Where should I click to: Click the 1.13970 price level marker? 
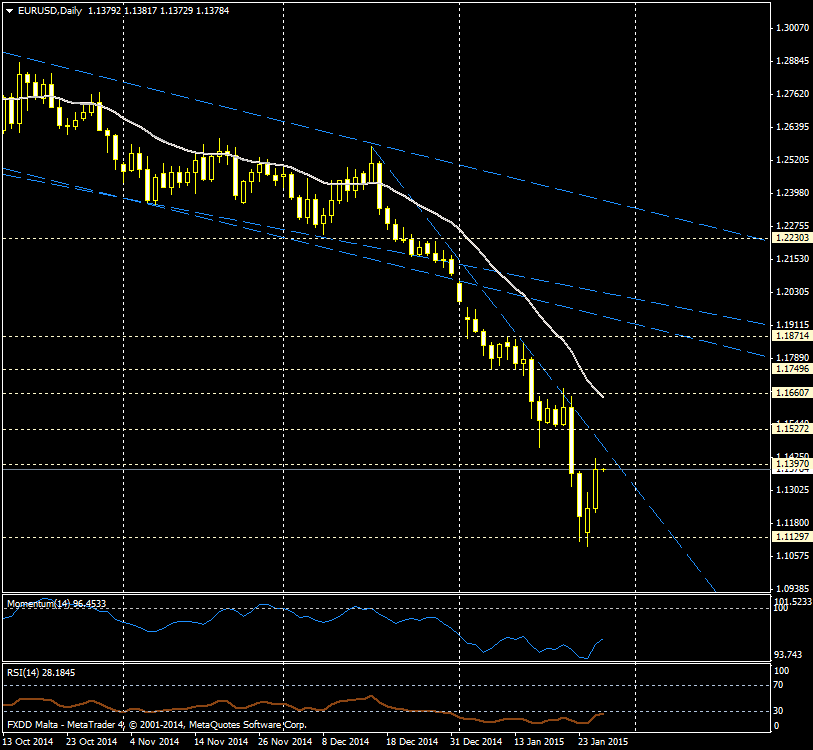792,465
